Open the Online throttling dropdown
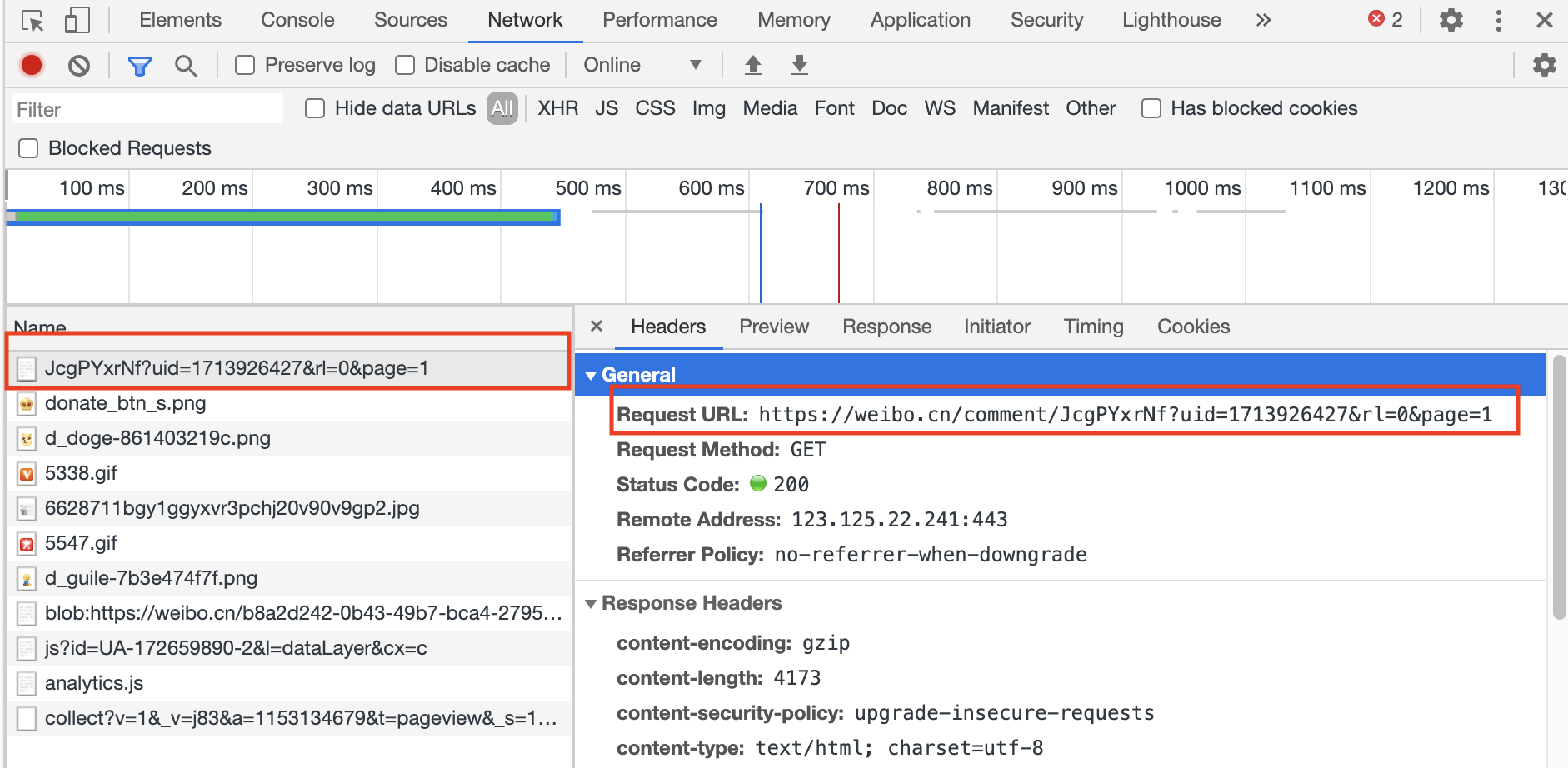This screenshot has height=768, width=1568. 642,65
